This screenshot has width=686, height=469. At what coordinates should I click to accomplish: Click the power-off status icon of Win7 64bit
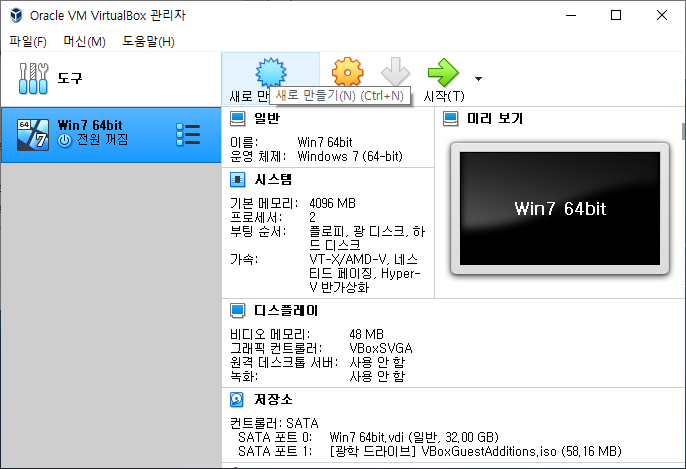tap(65, 140)
